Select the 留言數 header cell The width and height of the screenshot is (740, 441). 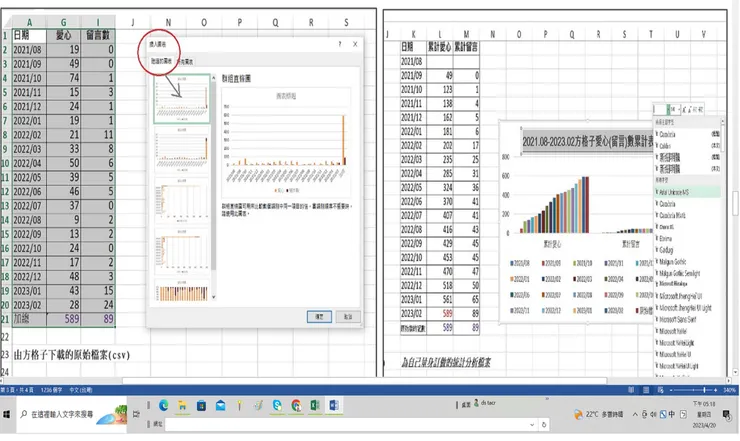[x=98, y=35]
